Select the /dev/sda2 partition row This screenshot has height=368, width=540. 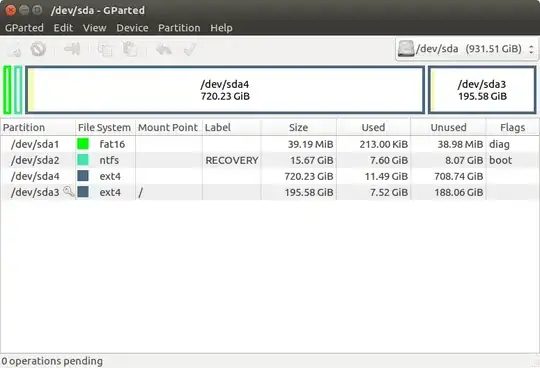point(270,160)
